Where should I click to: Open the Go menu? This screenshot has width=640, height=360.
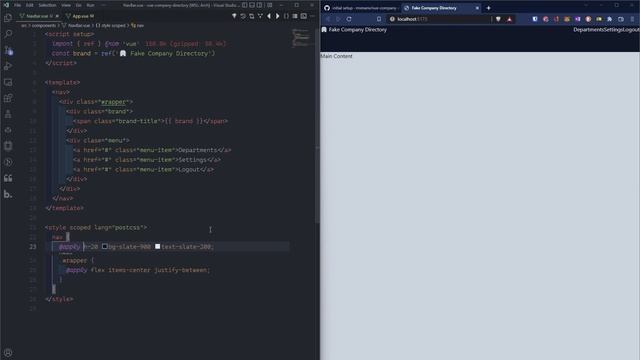click(x=78, y=5)
